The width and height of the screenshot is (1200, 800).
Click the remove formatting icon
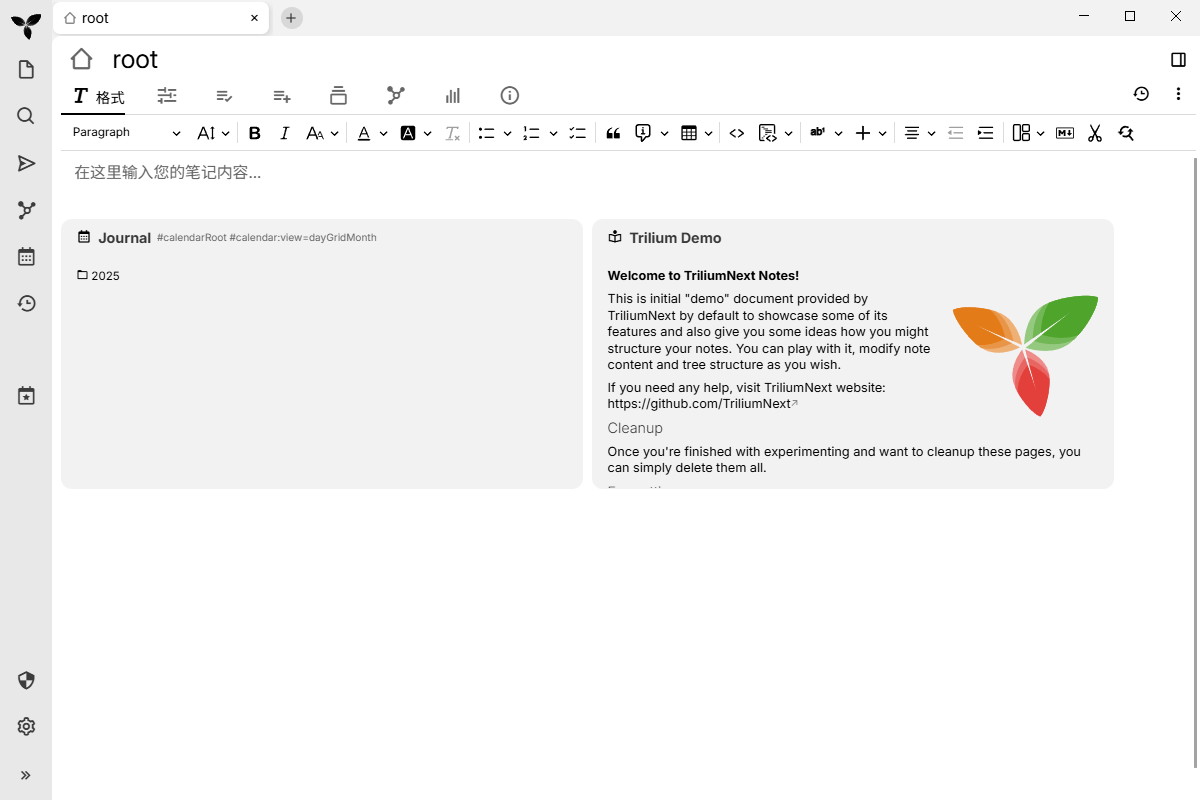452,133
